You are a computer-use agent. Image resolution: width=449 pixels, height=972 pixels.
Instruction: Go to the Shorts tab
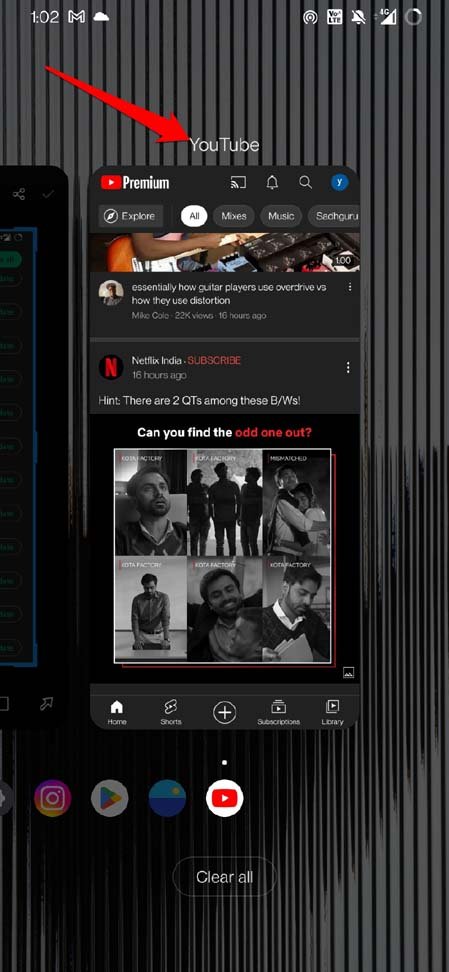click(171, 712)
